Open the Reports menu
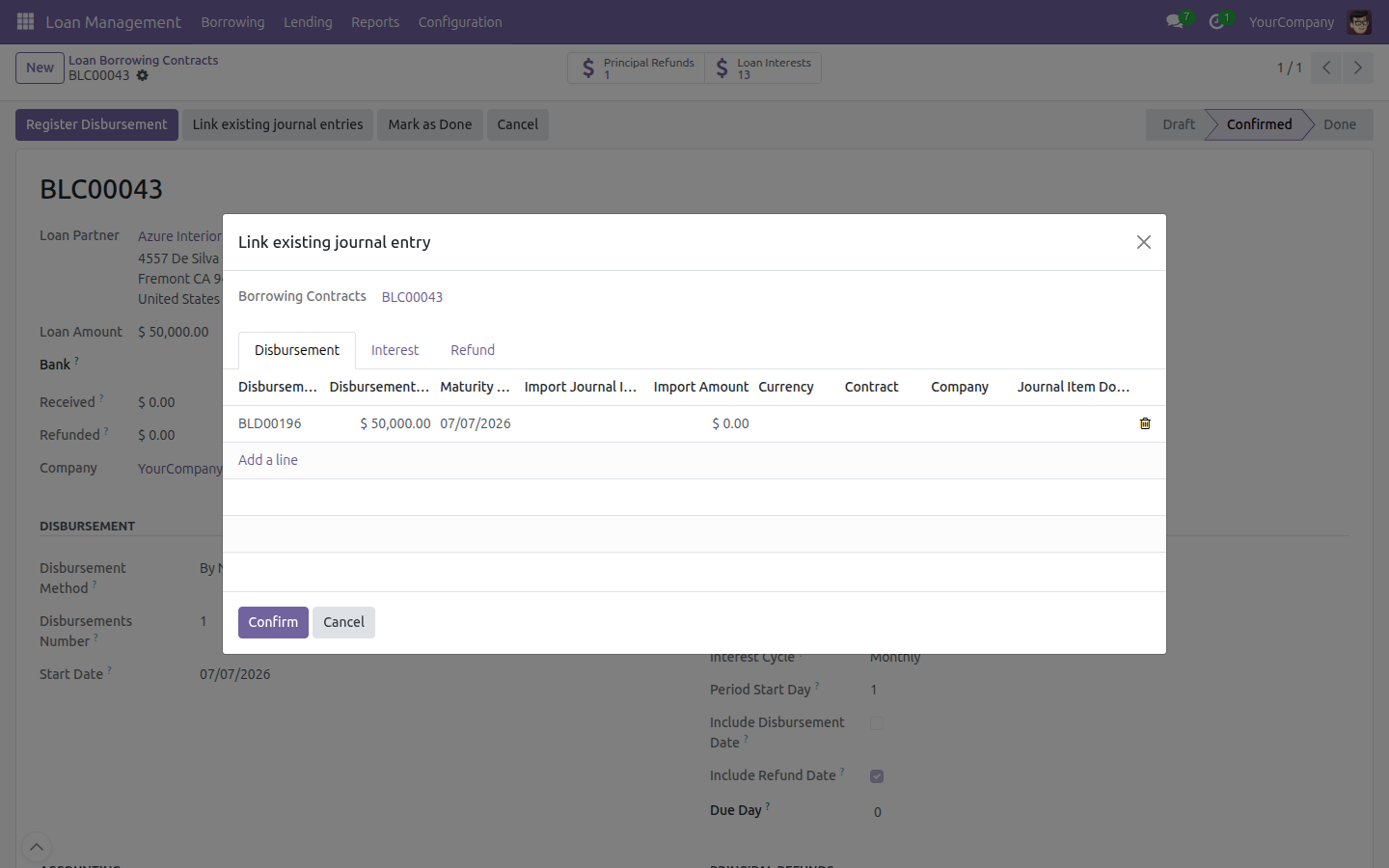The width and height of the screenshot is (1389, 868). pyautogui.click(x=375, y=22)
